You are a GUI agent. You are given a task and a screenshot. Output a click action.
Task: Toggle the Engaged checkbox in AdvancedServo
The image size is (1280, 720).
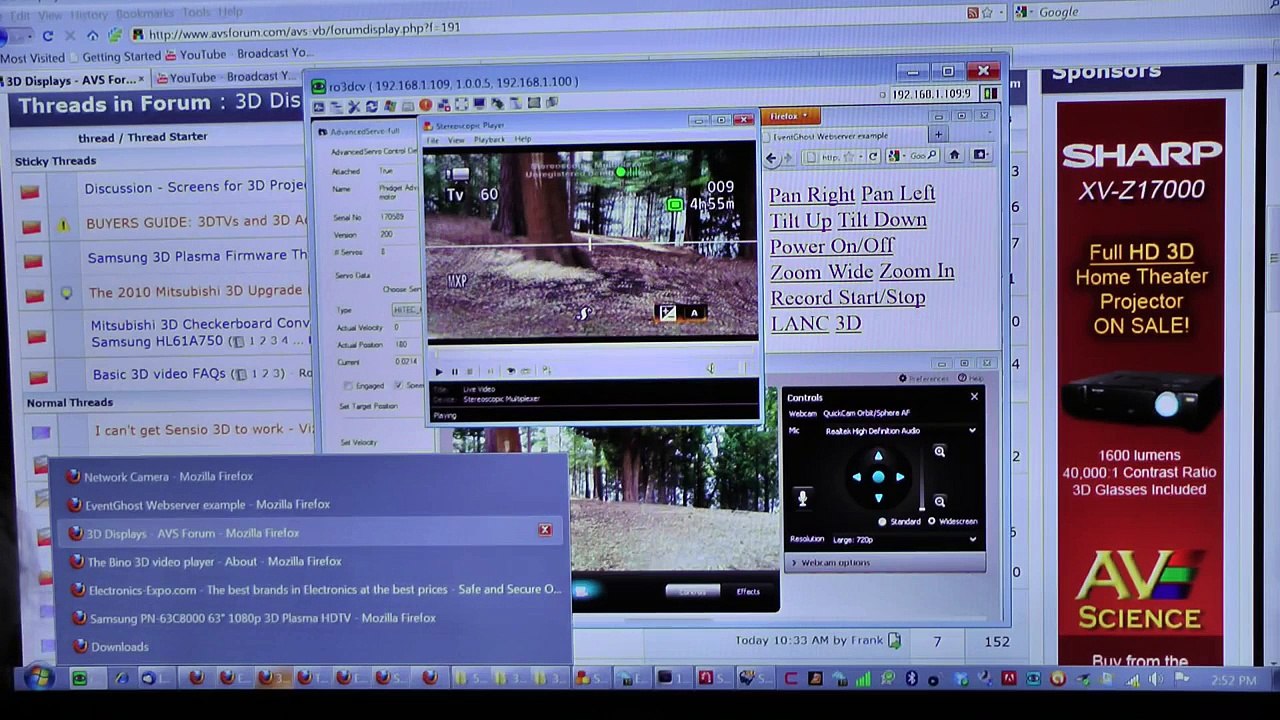348,386
